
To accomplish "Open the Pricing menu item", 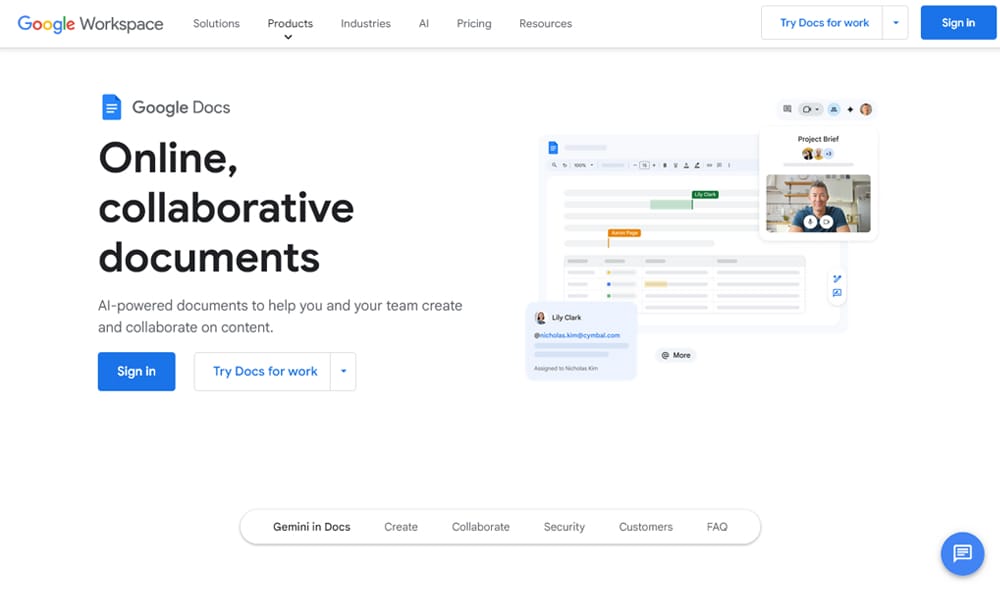I will point(473,23).
